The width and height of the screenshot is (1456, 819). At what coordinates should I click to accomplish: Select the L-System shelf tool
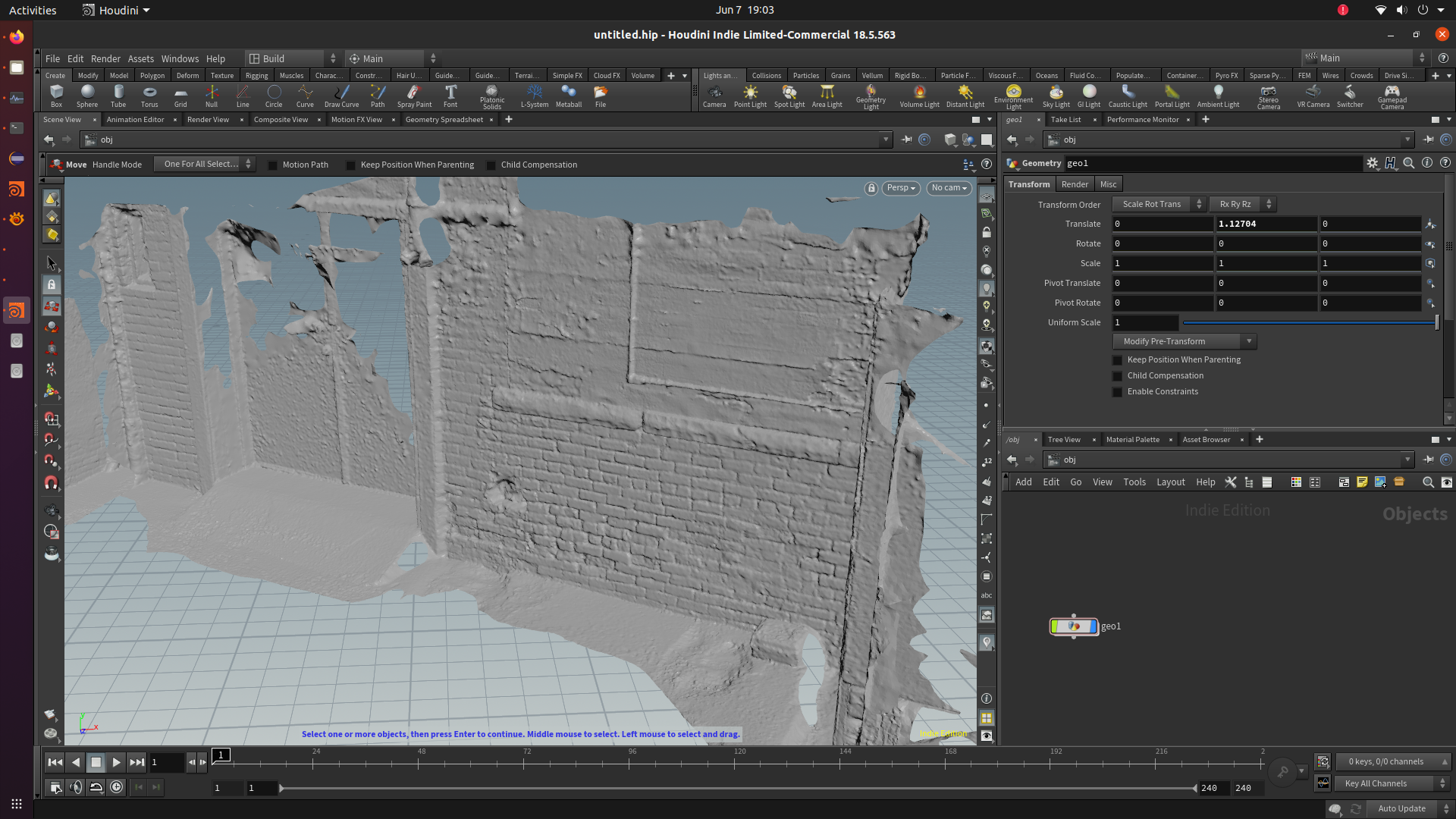point(535,96)
